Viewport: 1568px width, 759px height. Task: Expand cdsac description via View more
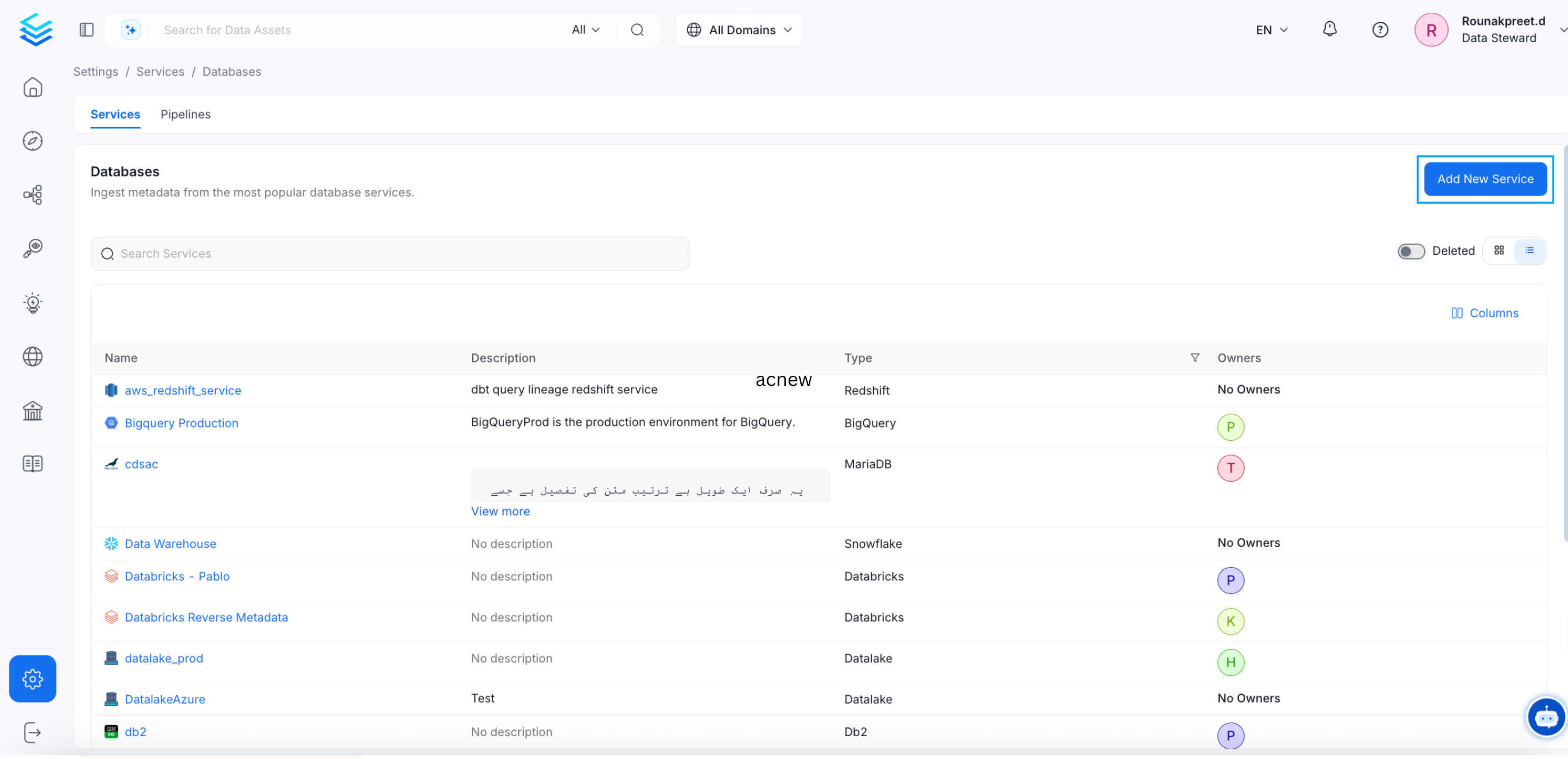500,511
